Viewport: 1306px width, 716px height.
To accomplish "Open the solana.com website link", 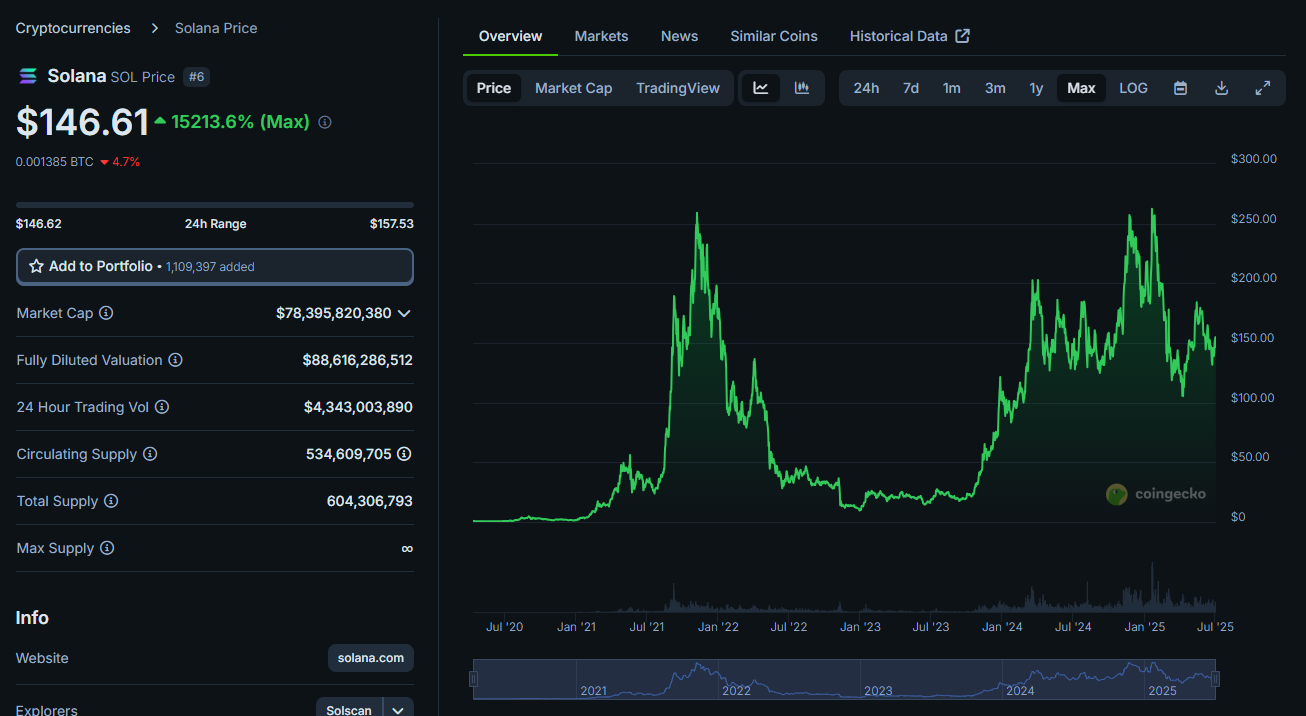I will 371,658.
